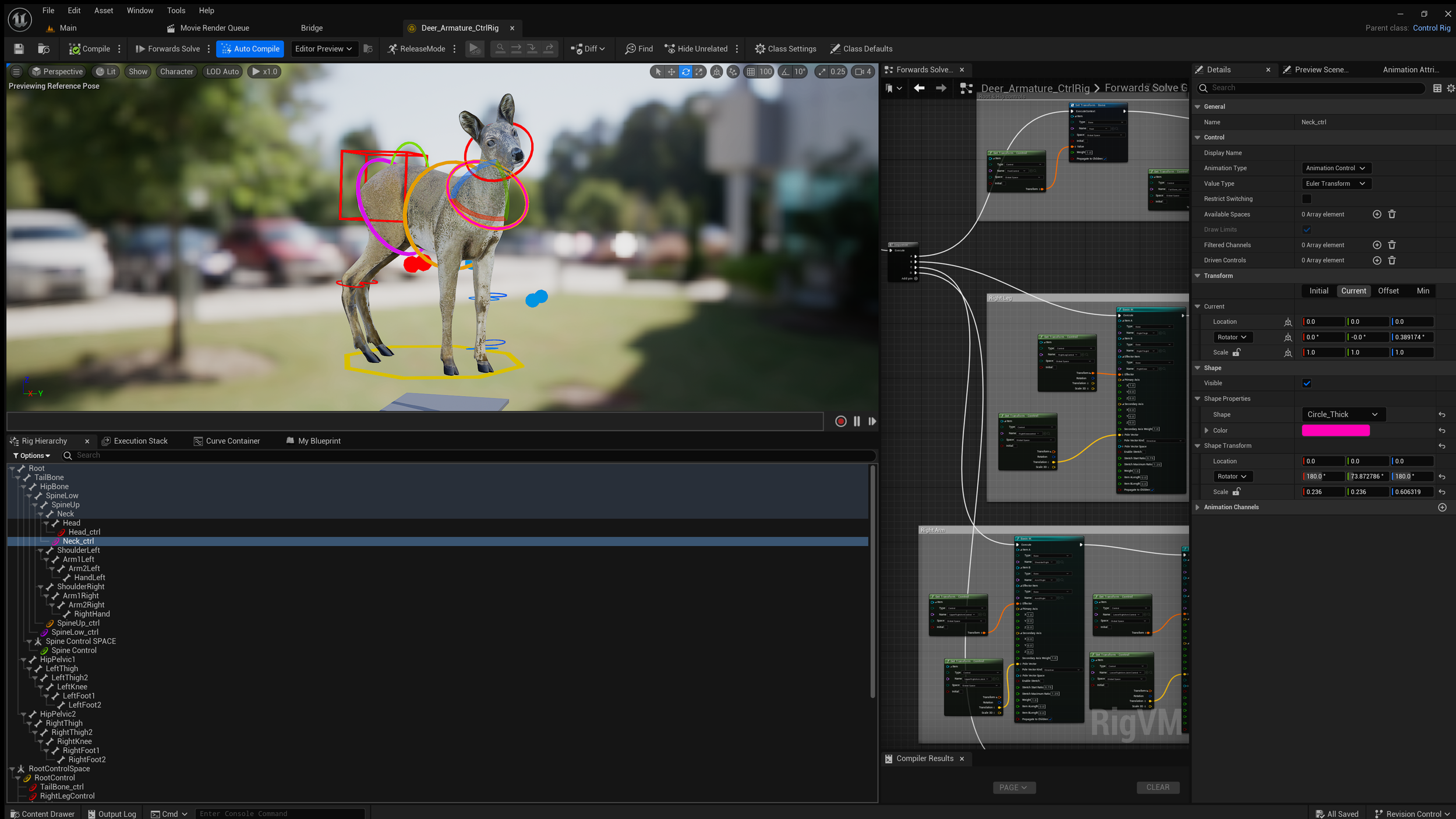Open the Circle_Thick shape dropdown

(x=1342, y=415)
